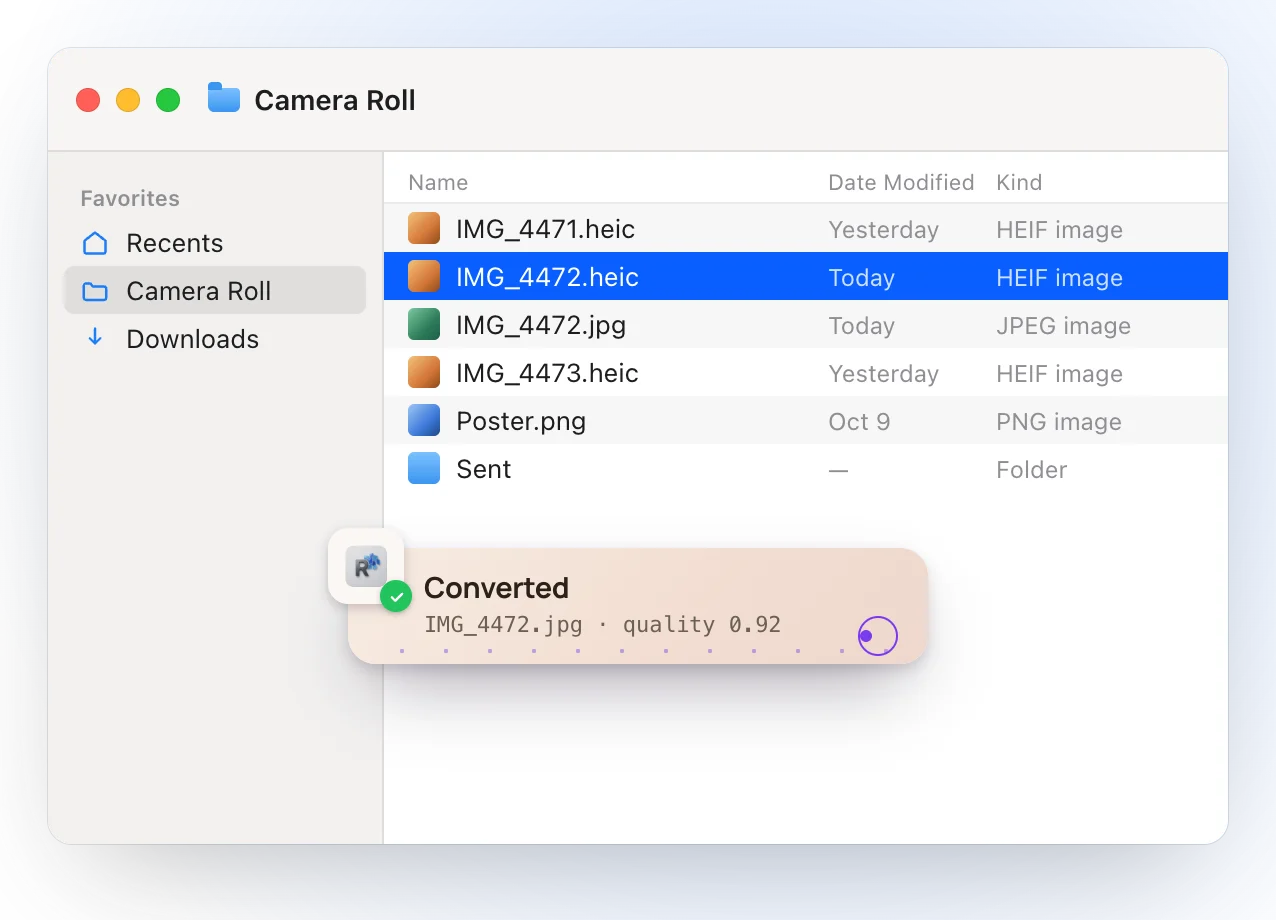This screenshot has width=1276, height=920.
Task: Sort by the Name column header
Action: [438, 182]
